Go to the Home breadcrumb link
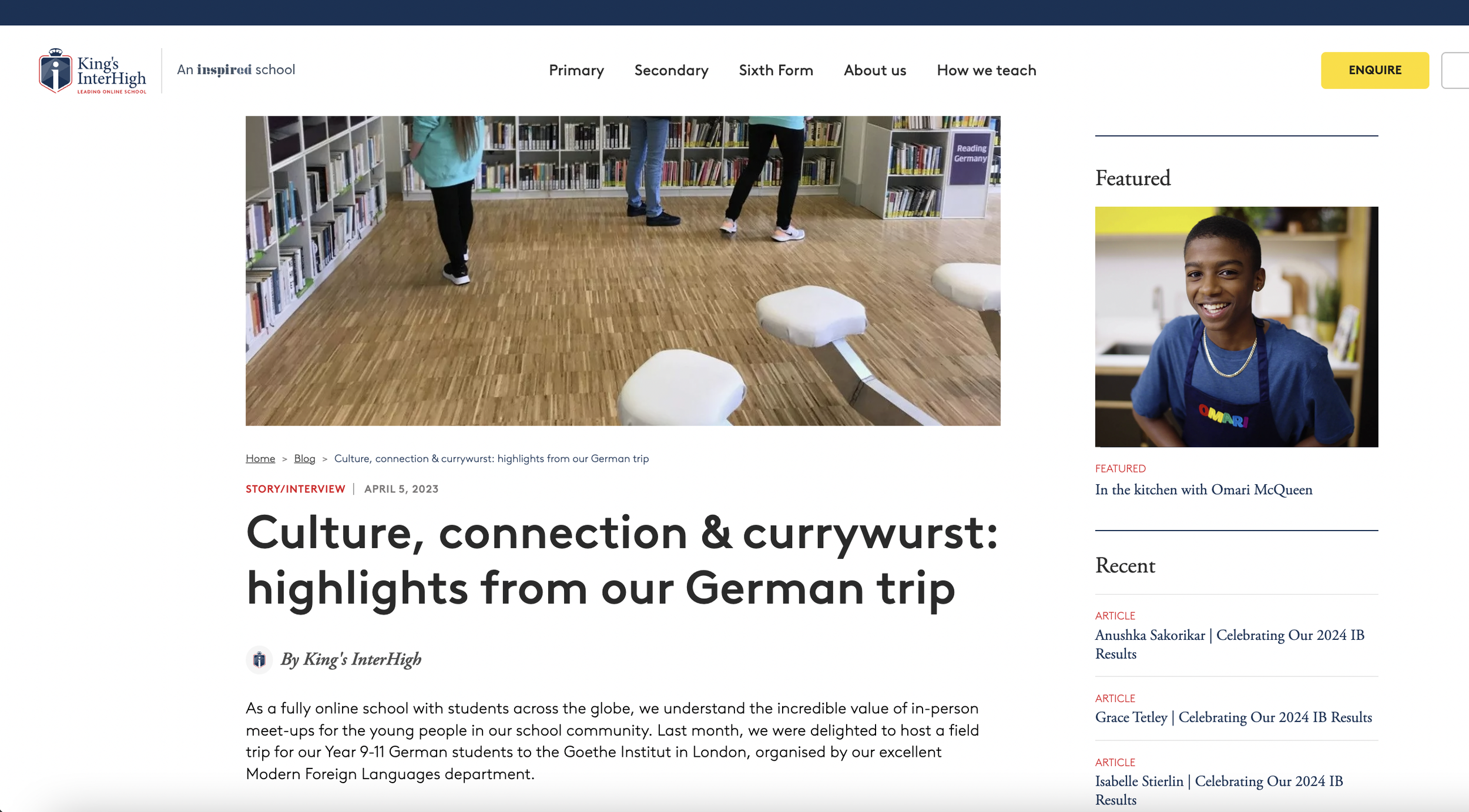 tap(260, 458)
